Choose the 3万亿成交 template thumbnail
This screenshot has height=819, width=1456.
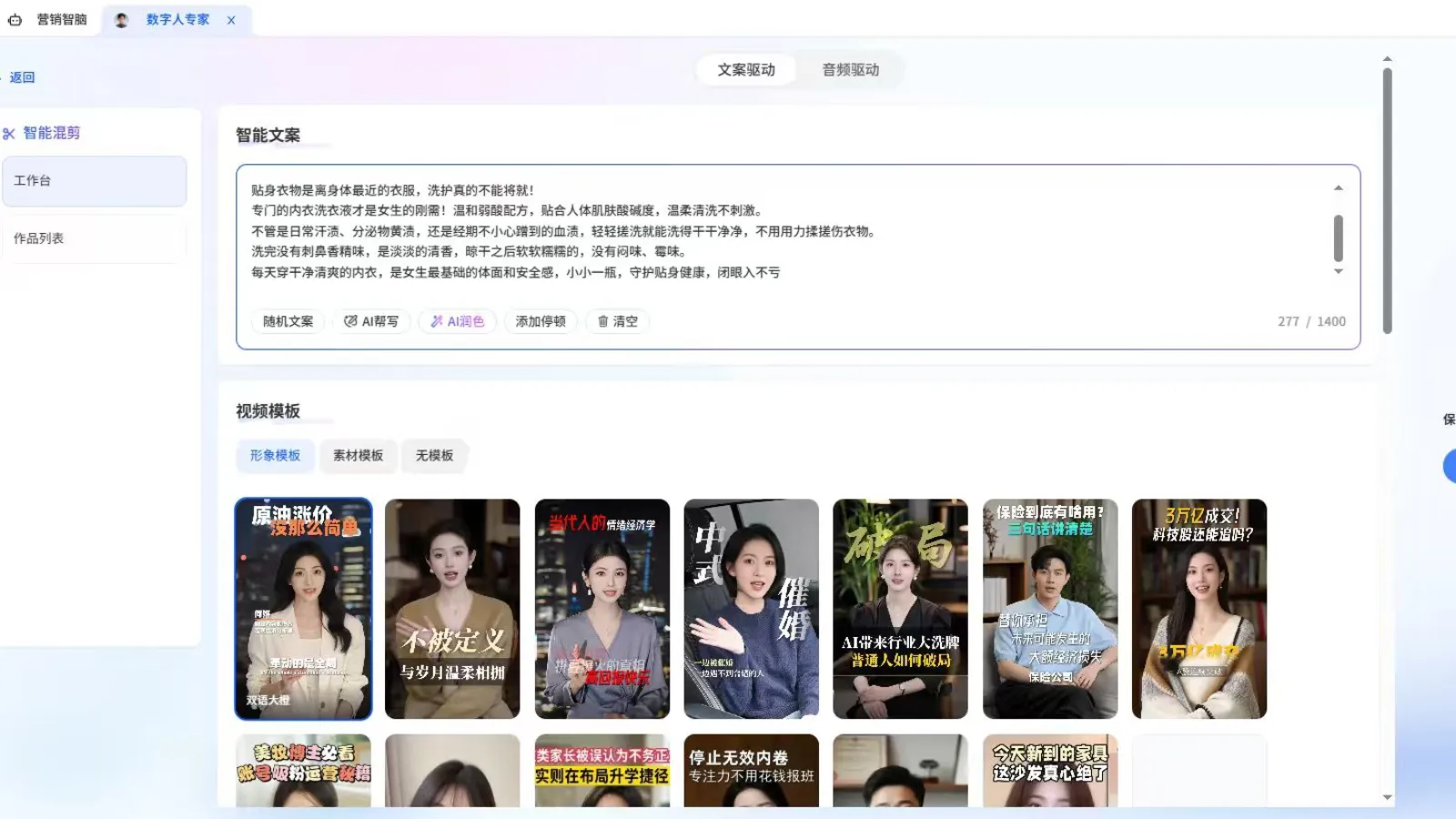[1199, 609]
